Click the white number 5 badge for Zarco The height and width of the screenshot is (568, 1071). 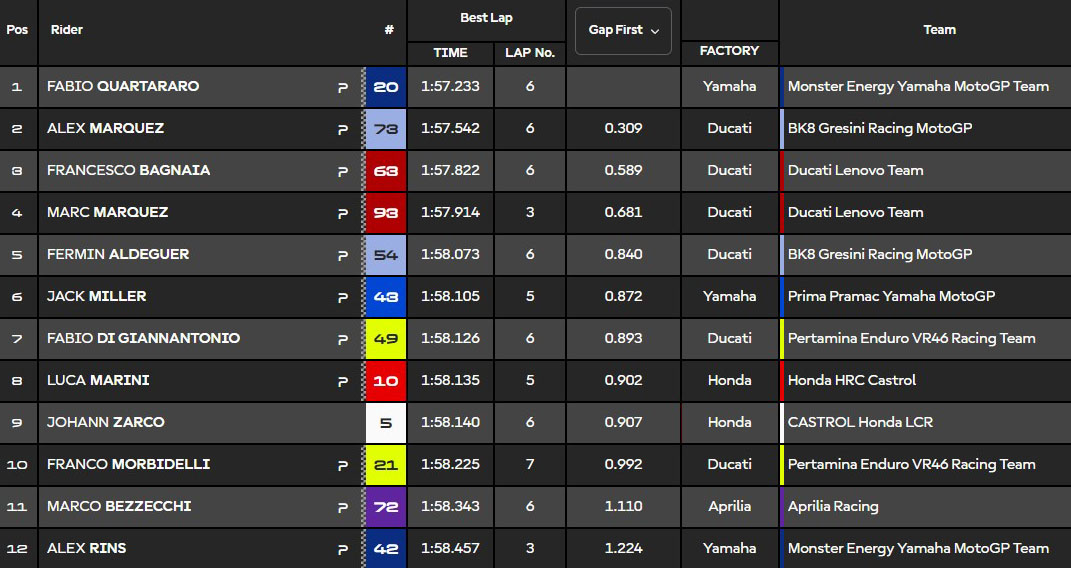(x=386, y=423)
